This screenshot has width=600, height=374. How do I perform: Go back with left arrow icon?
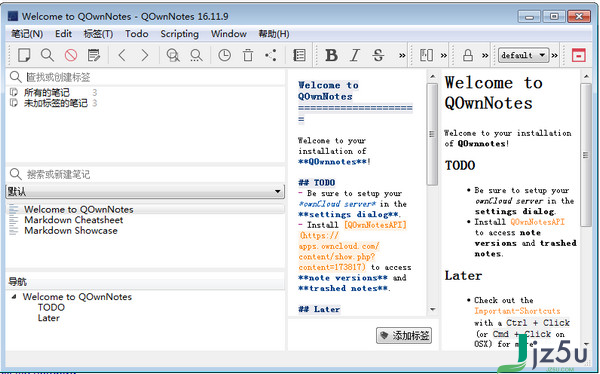[x=122, y=56]
